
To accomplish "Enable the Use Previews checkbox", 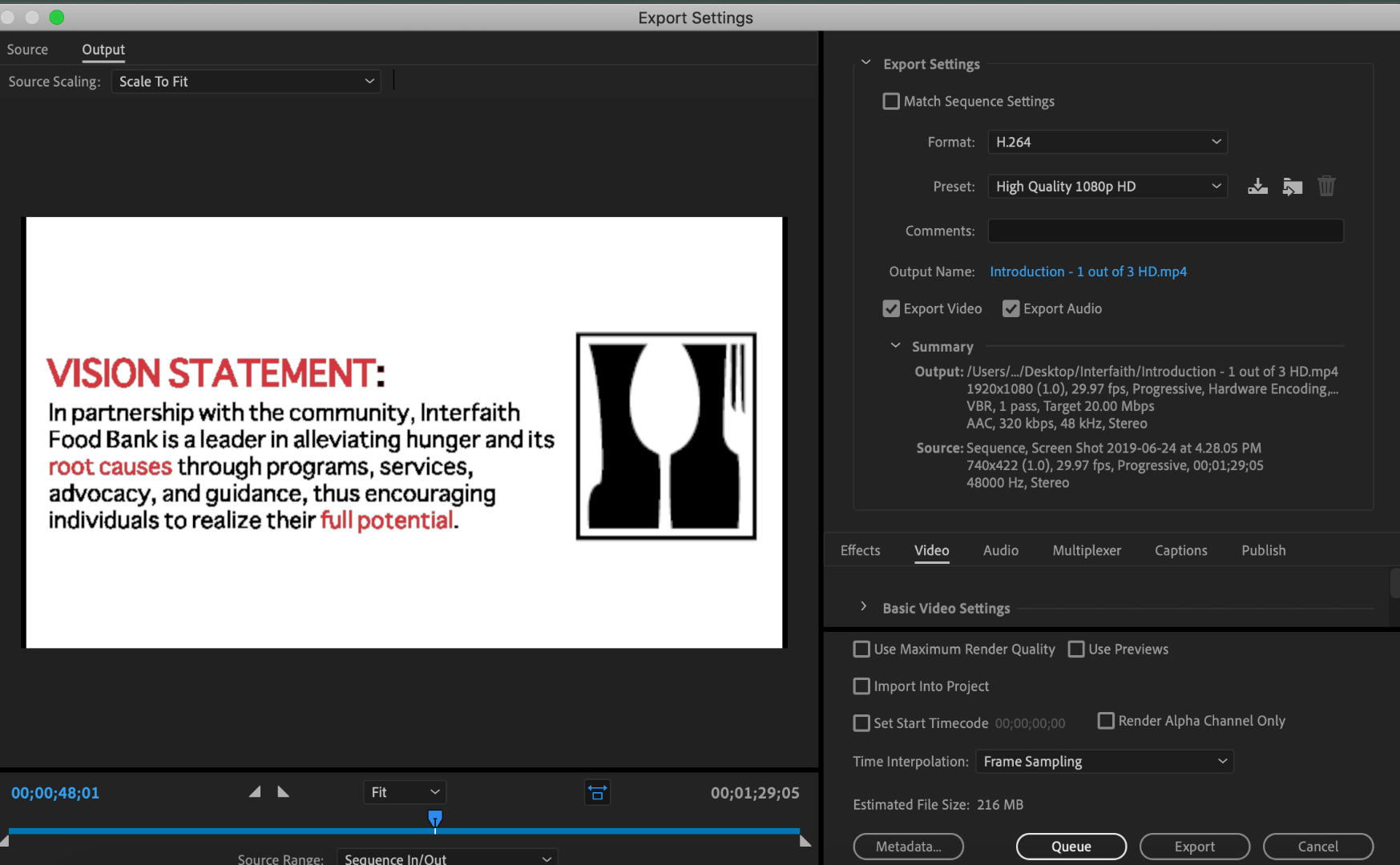I will click(1076, 649).
